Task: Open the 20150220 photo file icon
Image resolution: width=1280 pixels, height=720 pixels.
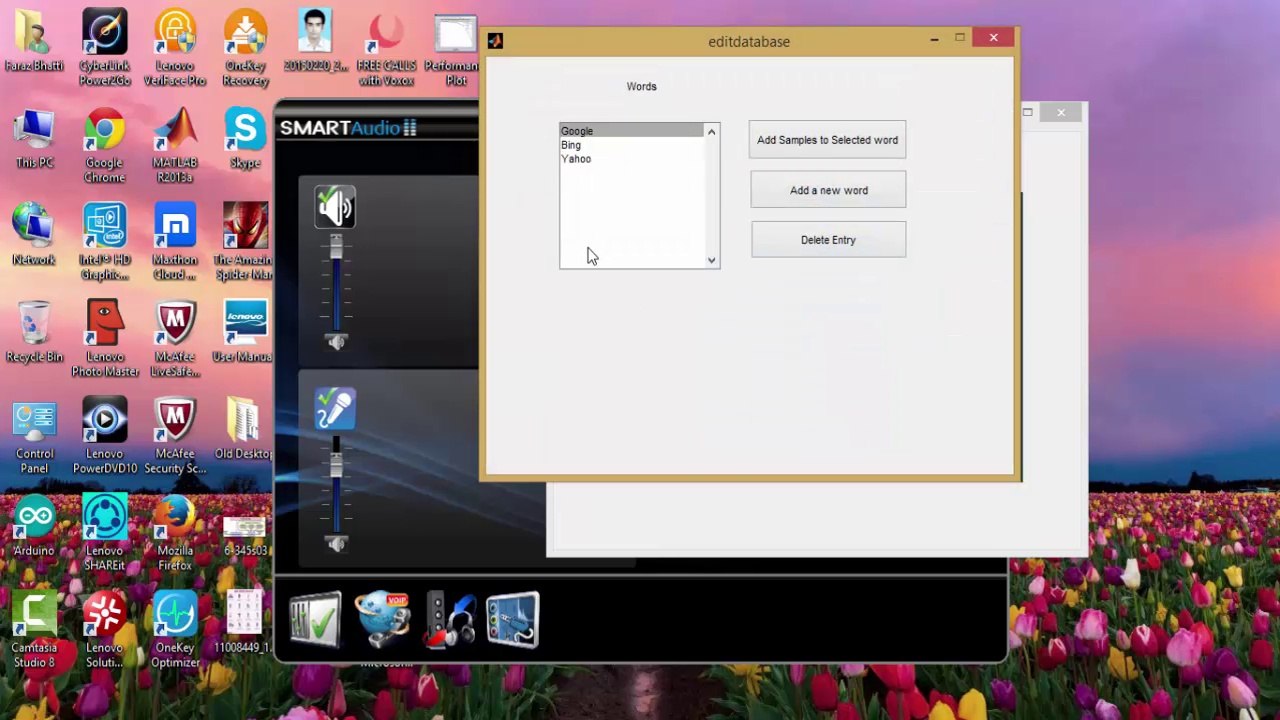Action: (x=315, y=40)
